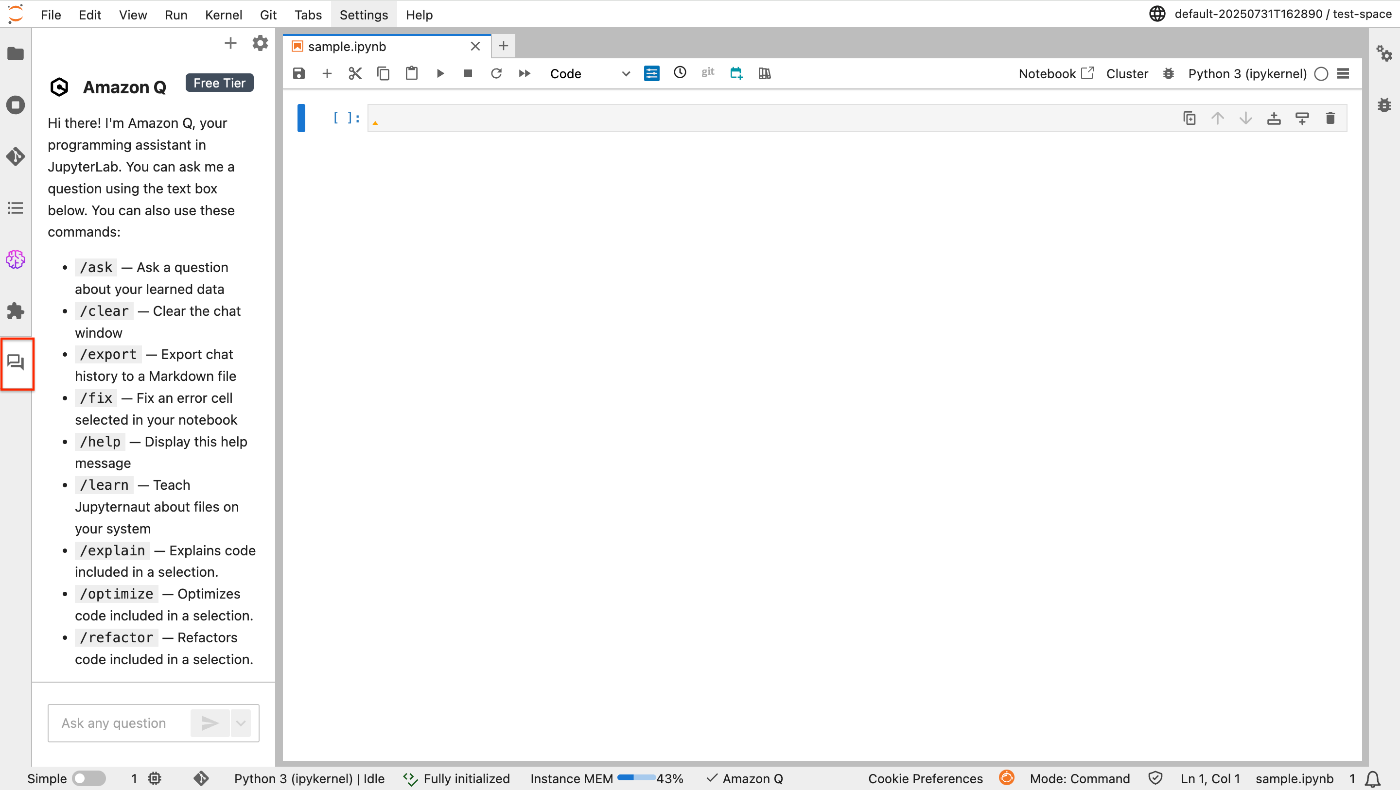Restart the kernel with circular arrow

point(496,73)
